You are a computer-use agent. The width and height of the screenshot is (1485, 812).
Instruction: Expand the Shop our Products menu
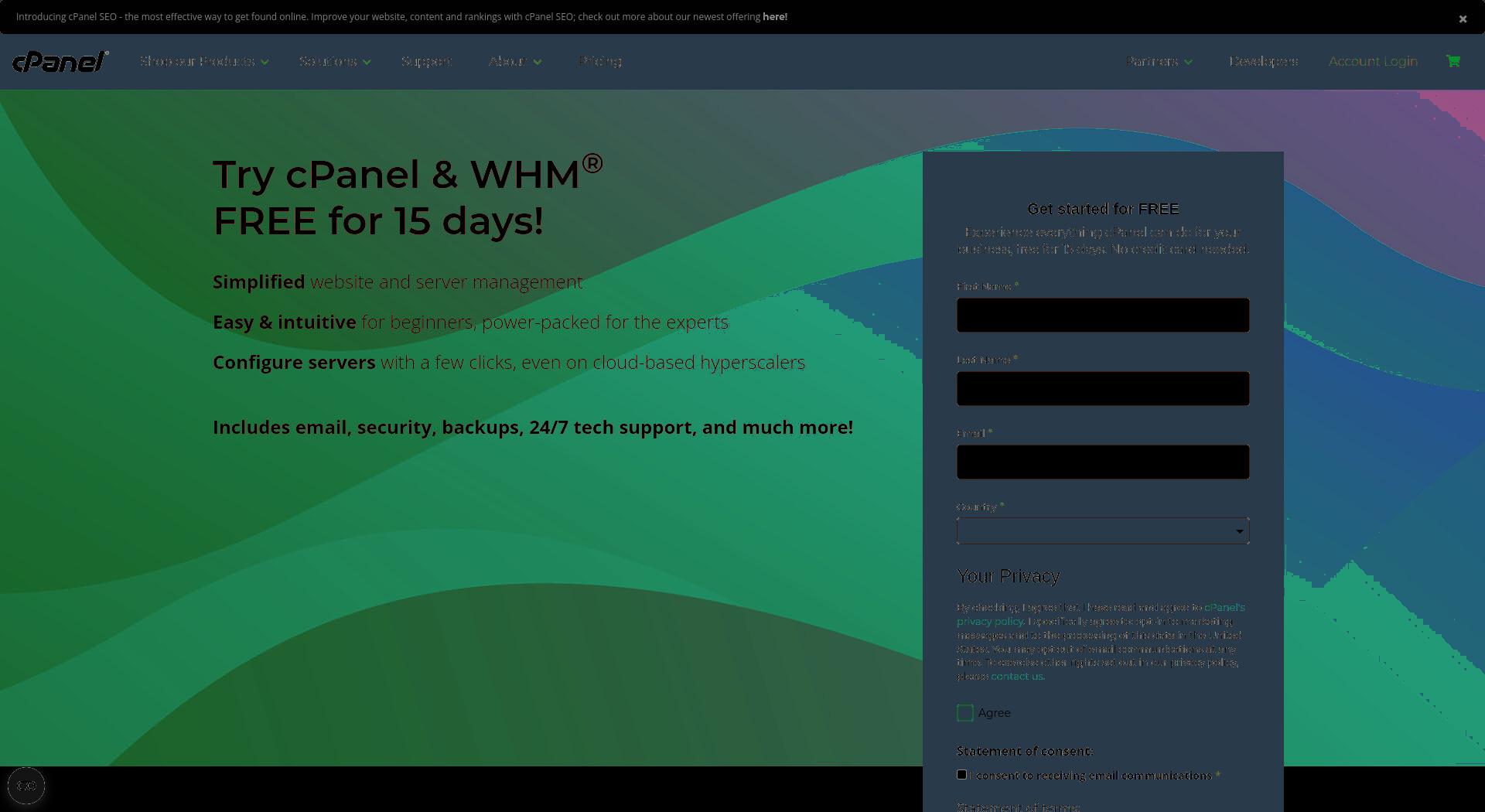(x=204, y=61)
